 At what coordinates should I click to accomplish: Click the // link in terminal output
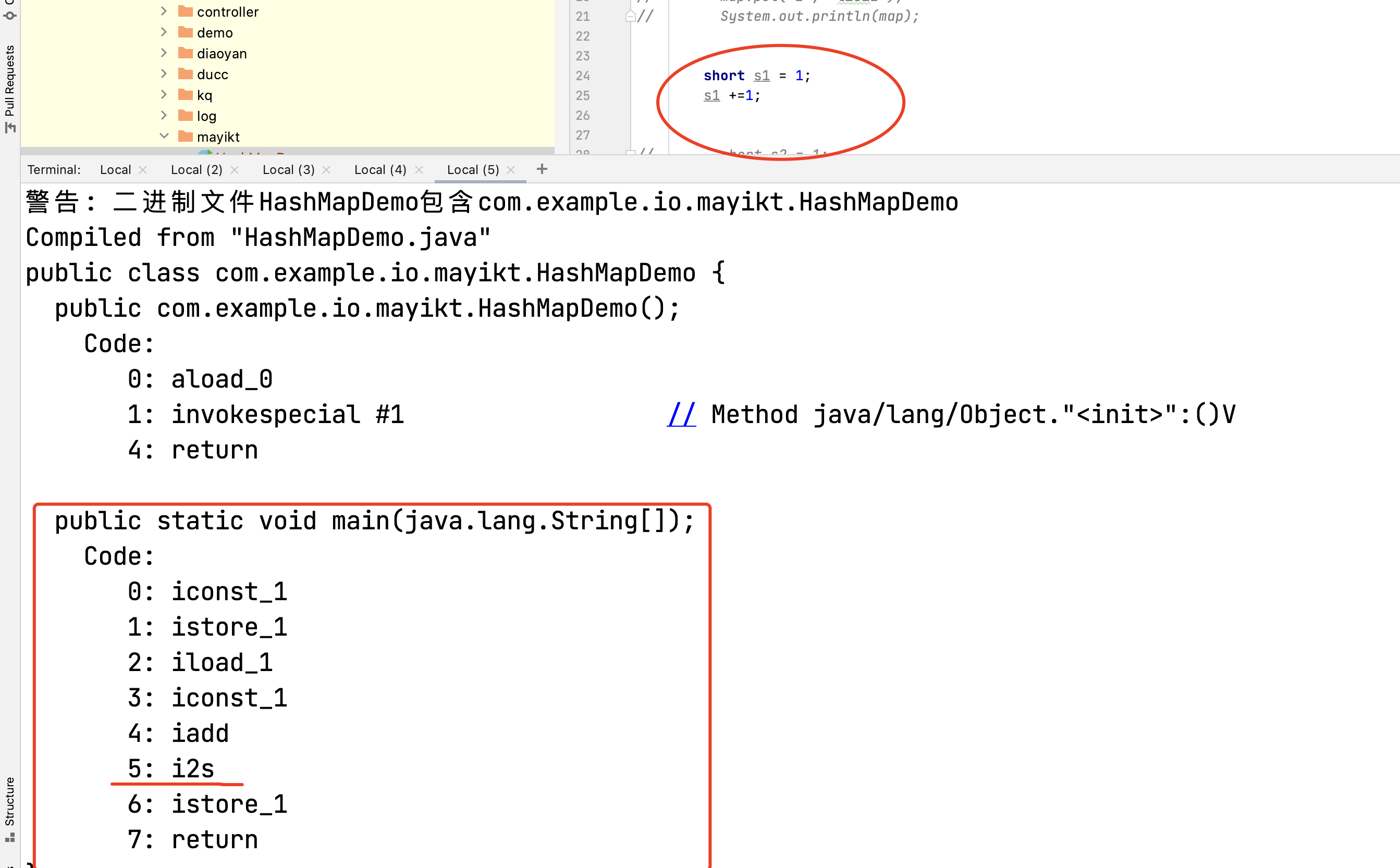[x=681, y=415]
